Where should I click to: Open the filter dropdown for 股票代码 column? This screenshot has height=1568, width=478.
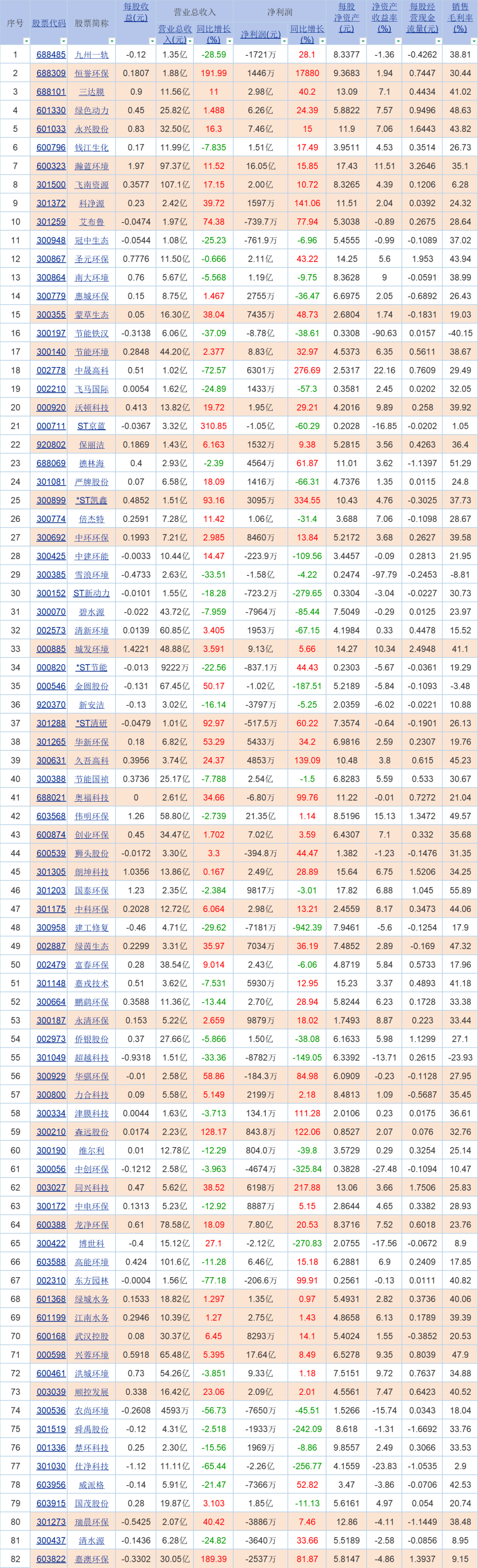pos(63,41)
